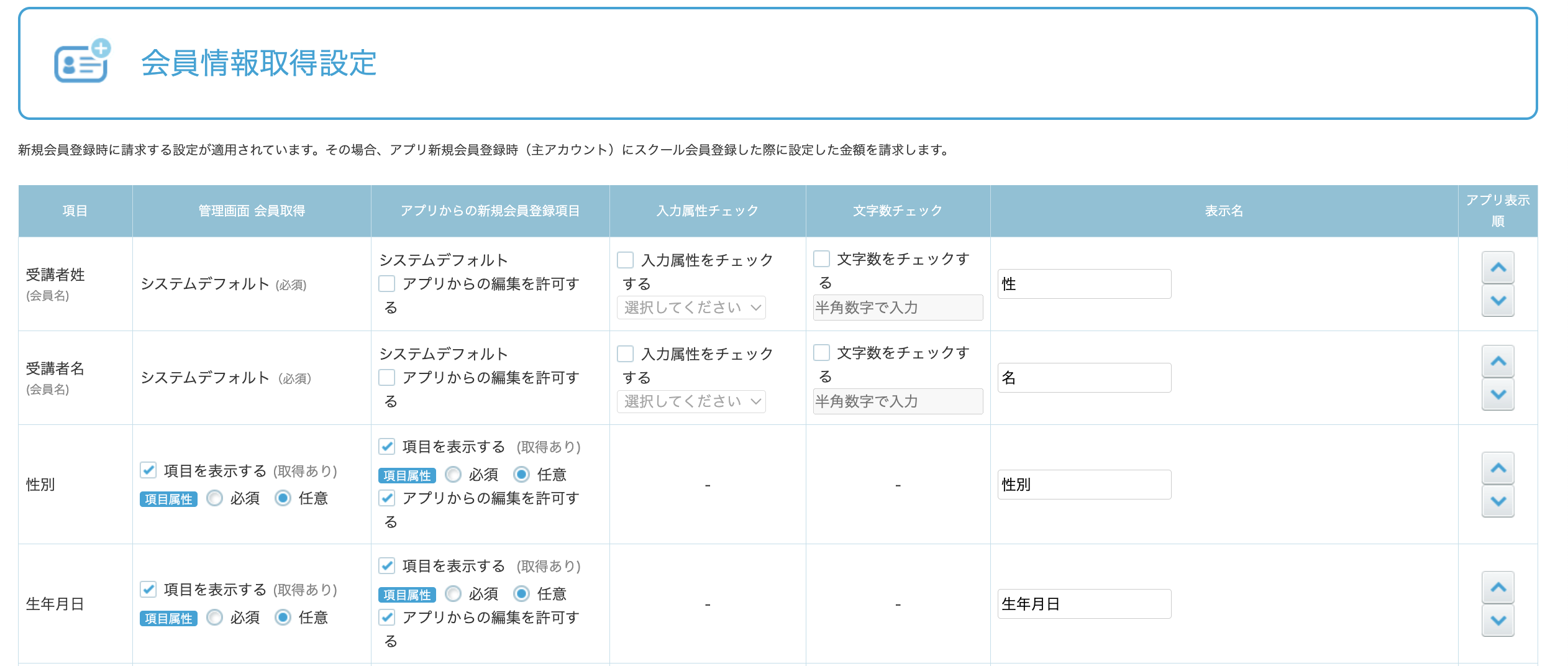
Task: Select 任意 for 生年月日 in 管理画面 column
Action: pyautogui.click(x=283, y=618)
